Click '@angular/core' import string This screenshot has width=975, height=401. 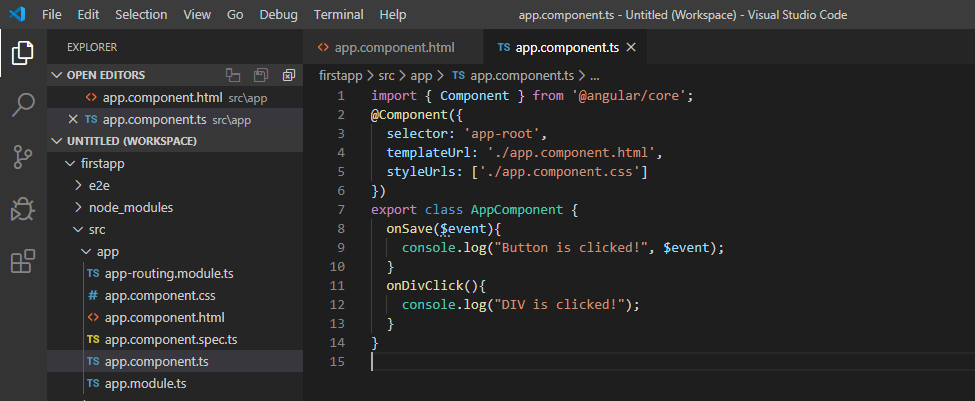click(x=629, y=96)
